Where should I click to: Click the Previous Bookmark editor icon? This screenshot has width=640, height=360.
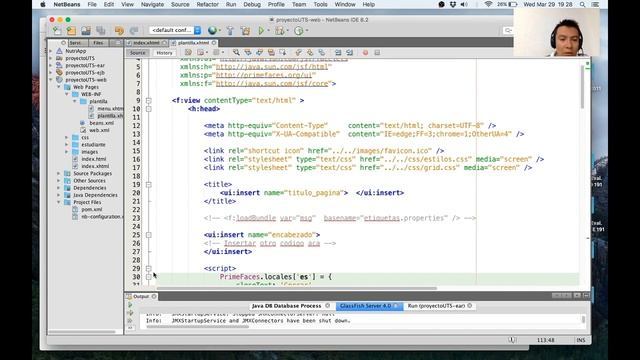[x=298, y=53]
